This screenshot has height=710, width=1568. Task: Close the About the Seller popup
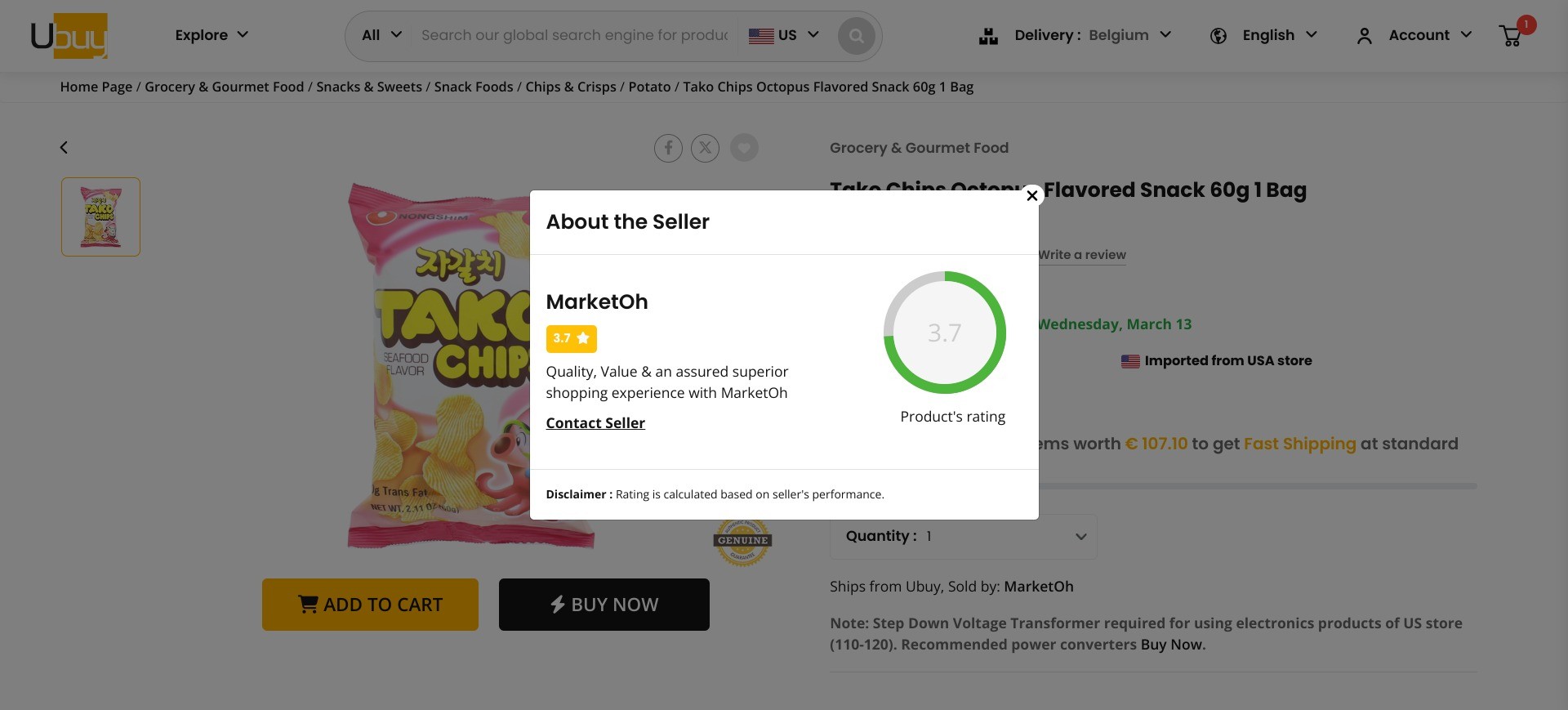point(1032,195)
